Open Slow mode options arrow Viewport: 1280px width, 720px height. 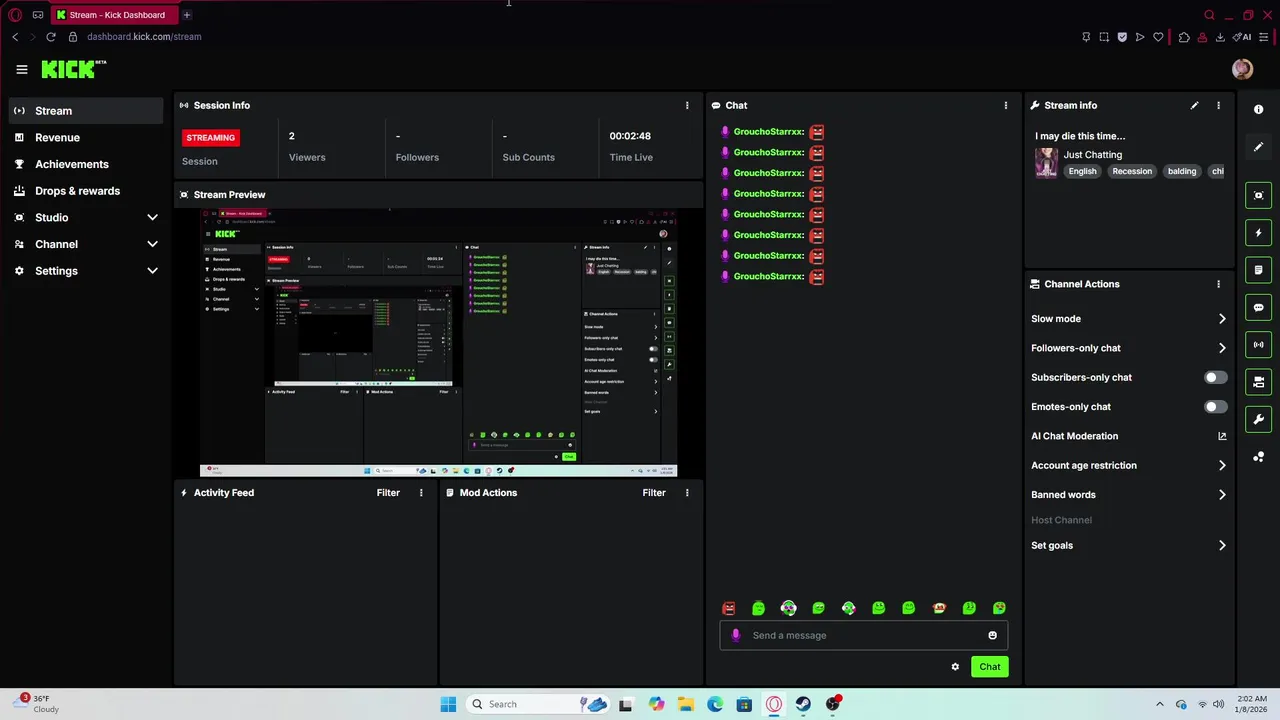(x=1222, y=319)
